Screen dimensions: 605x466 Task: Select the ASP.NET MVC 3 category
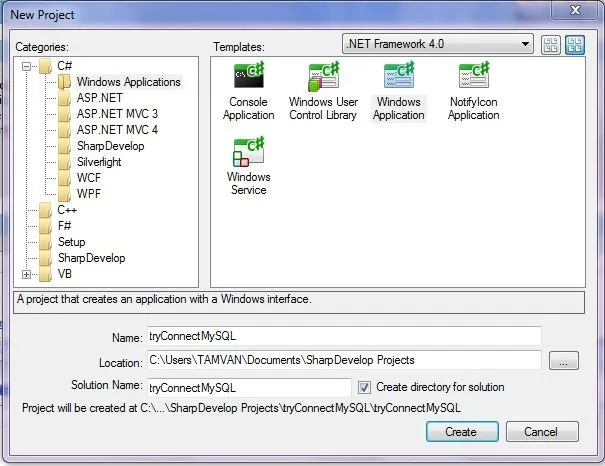point(117,114)
